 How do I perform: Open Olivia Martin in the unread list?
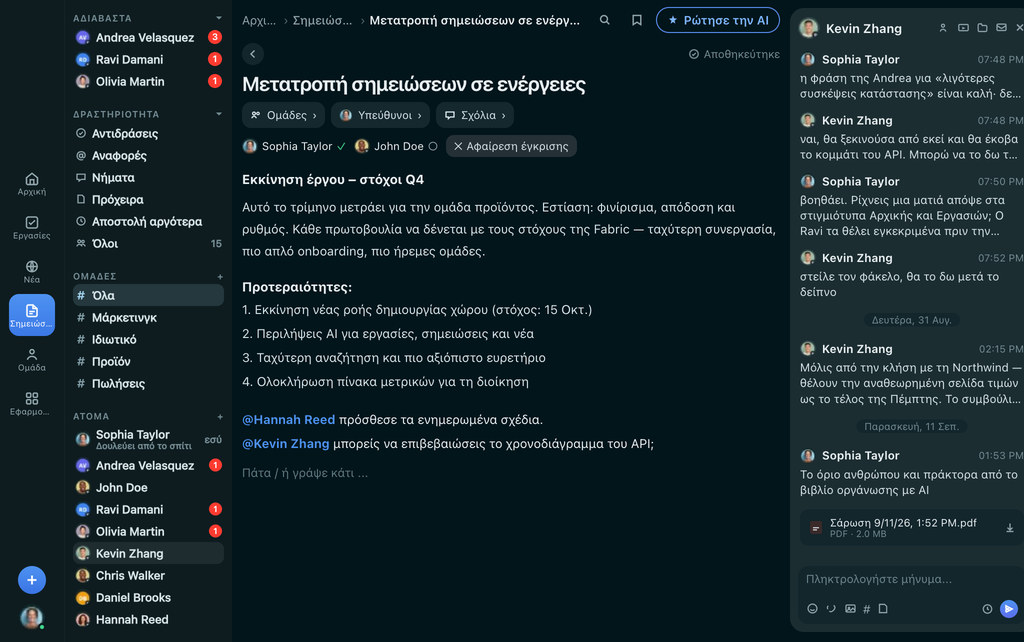click(148, 82)
